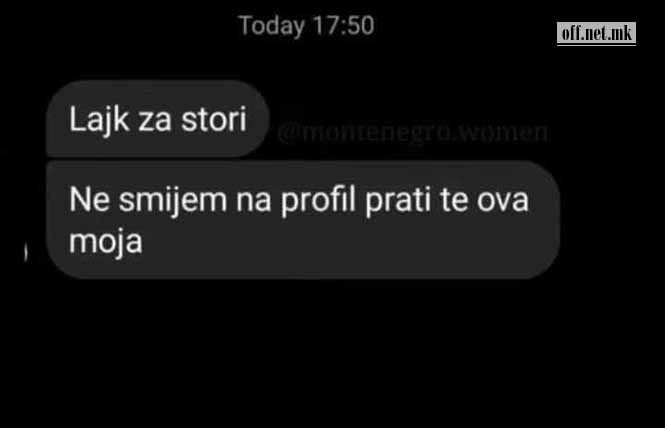Click the word "na" in second message
The width and height of the screenshot is (665, 428).
(x=254, y=202)
